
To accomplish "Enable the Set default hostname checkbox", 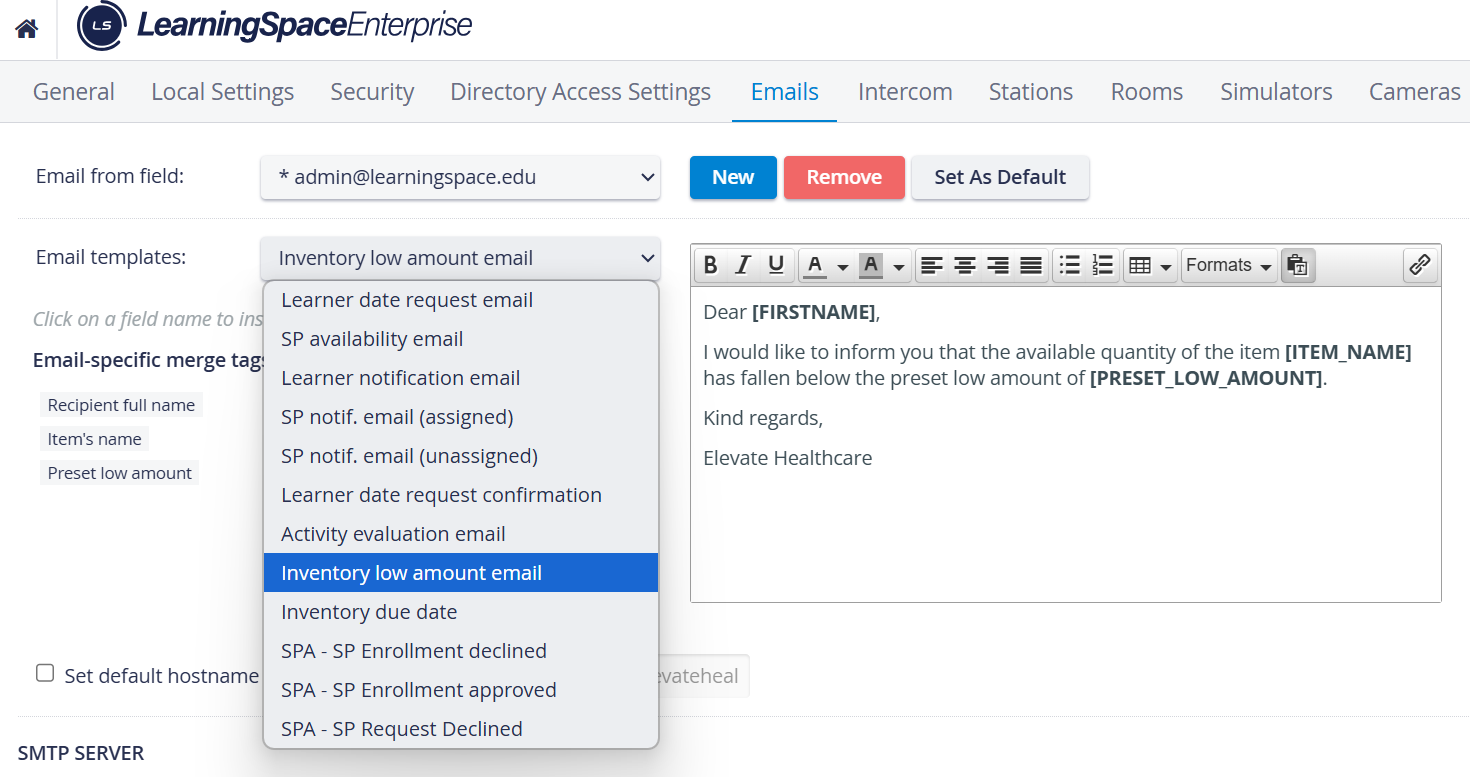I will pyautogui.click(x=45, y=673).
